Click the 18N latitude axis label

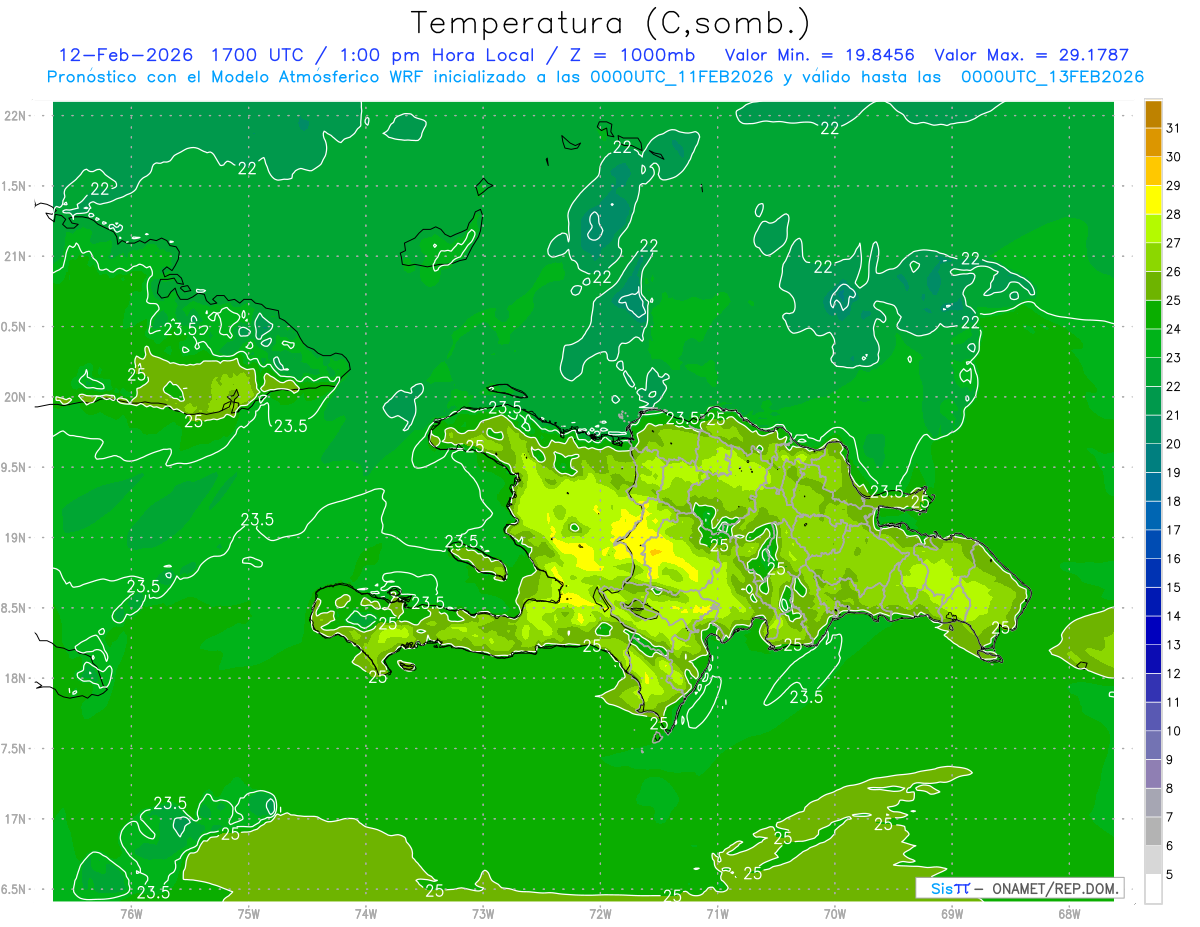point(16,678)
